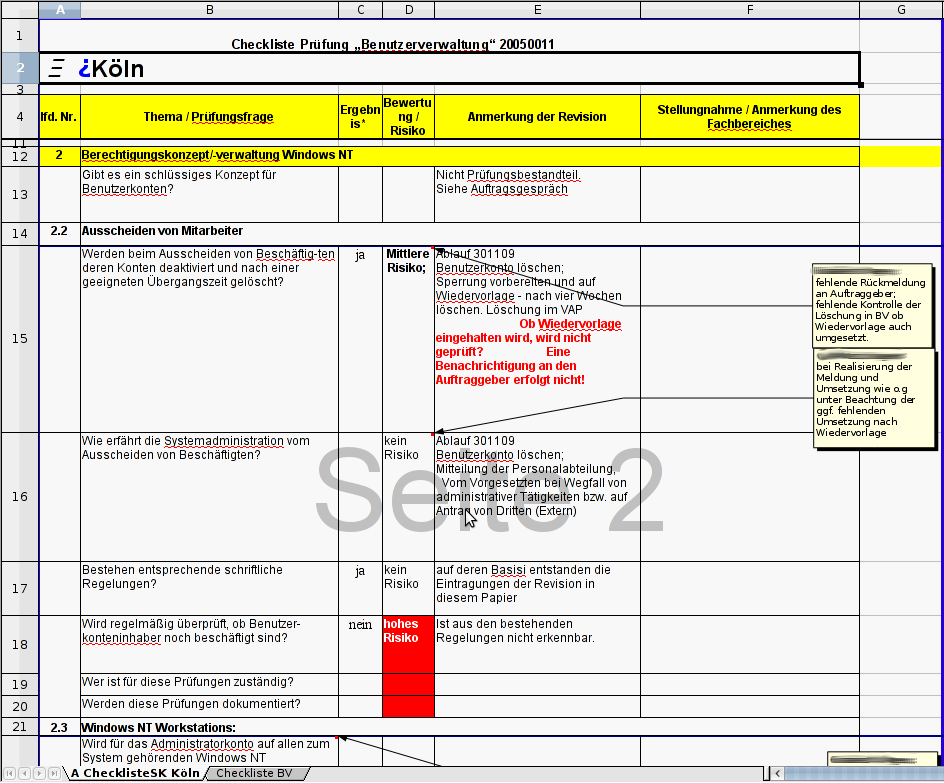Select row 12 header
Screen dimensions: 944x783
pos(20,156)
